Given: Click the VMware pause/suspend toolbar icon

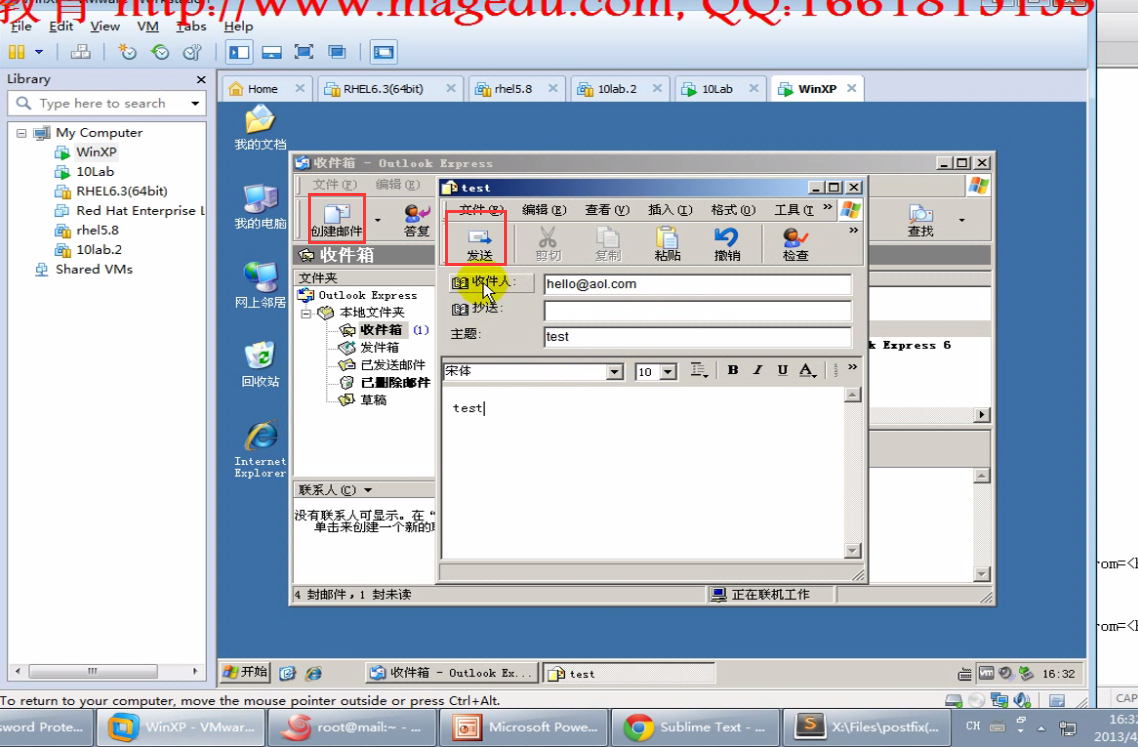Looking at the screenshot, I should (17, 52).
